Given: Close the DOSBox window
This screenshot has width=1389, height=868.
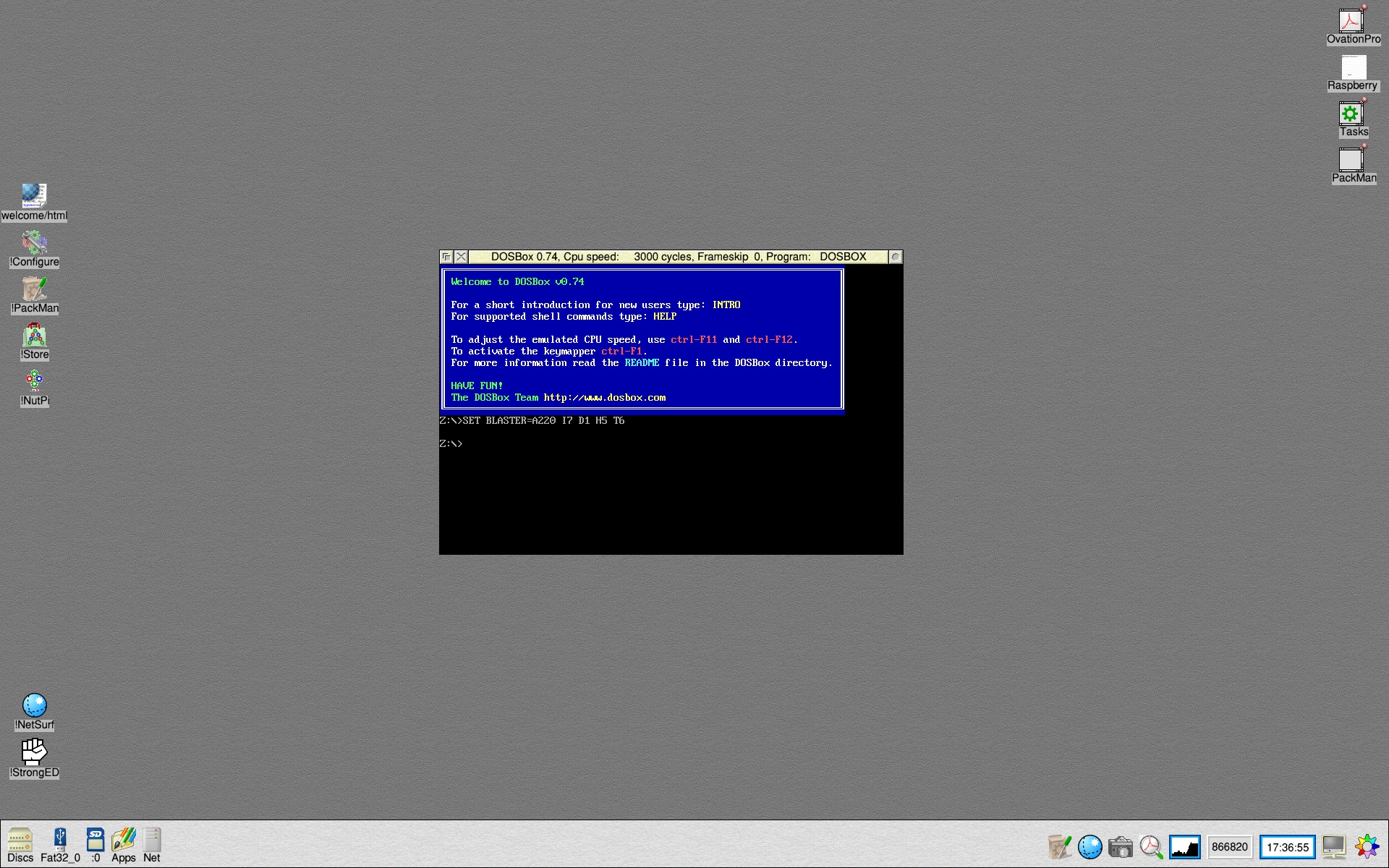Looking at the screenshot, I should (x=461, y=257).
